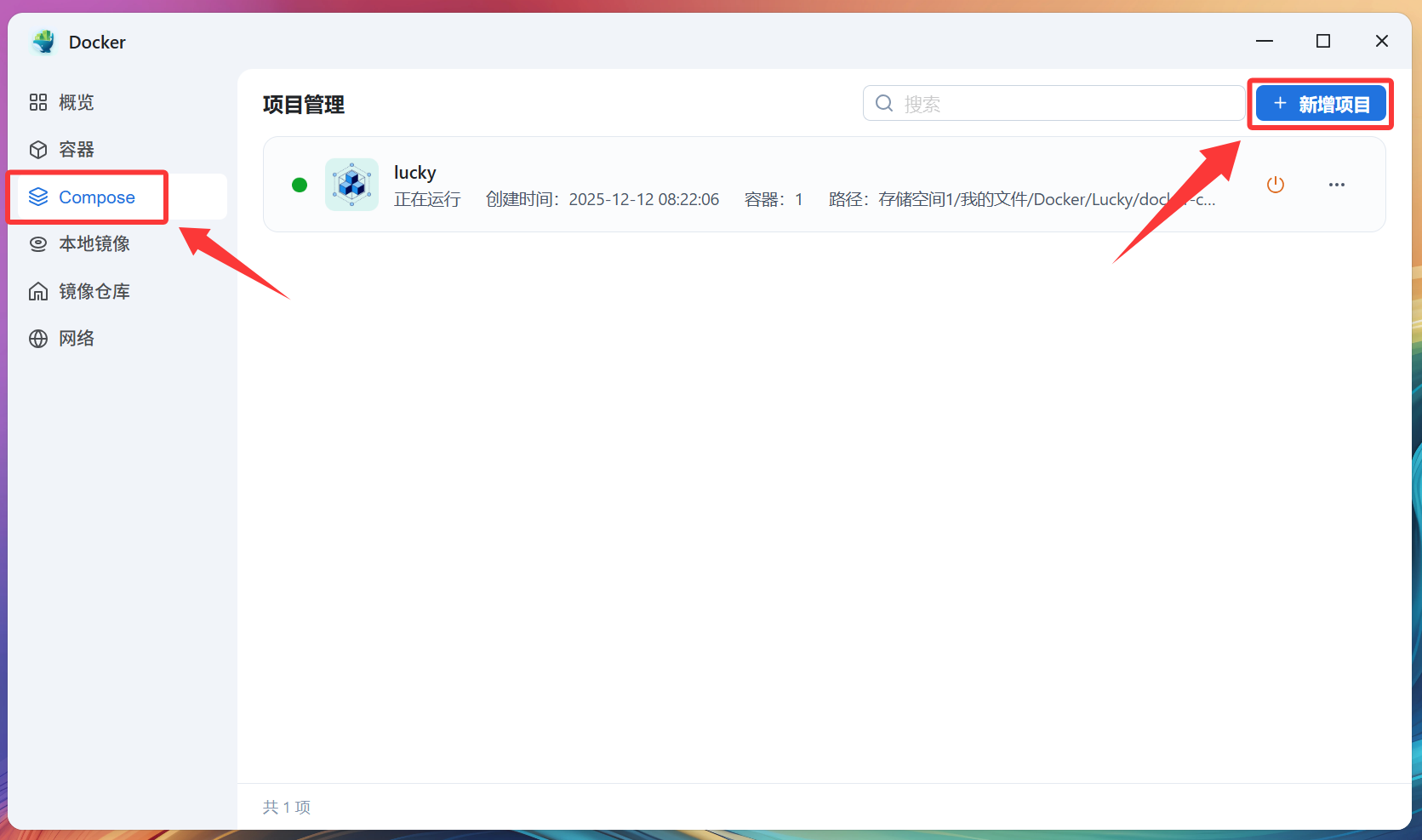Go to 镜像仓库 registry house icon
The height and width of the screenshot is (840, 1422).
38,292
